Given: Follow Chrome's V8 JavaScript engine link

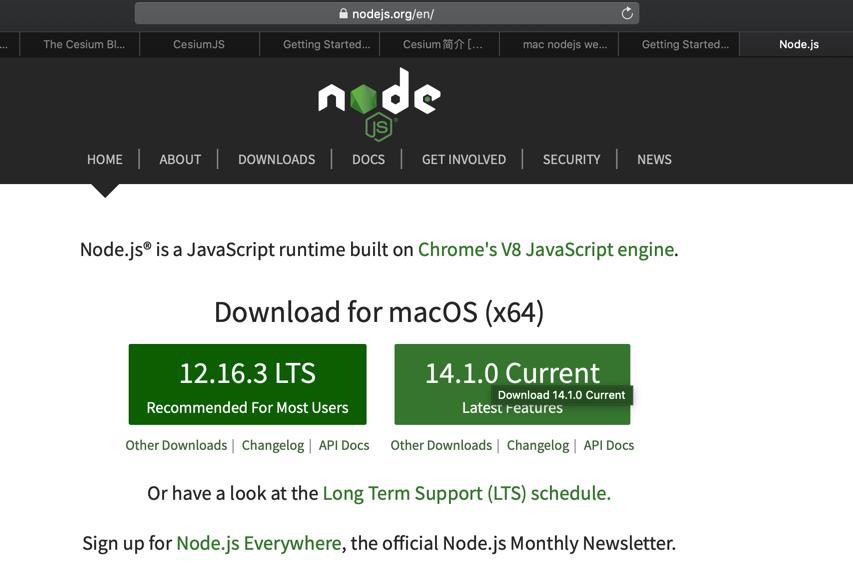Looking at the screenshot, I should (x=546, y=250).
